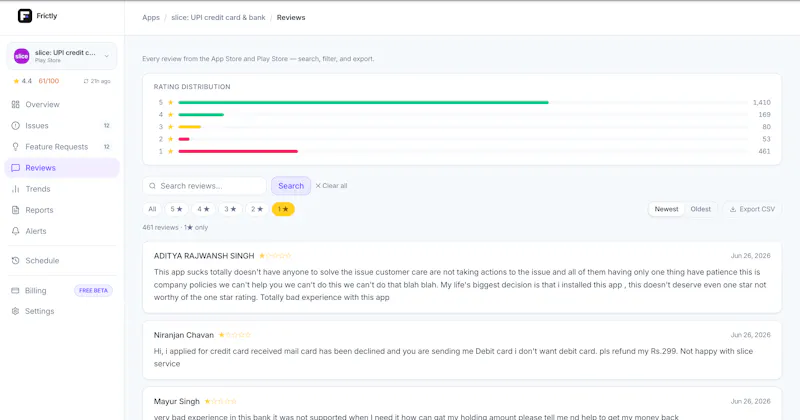Click the Reports document icon

click(15, 210)
